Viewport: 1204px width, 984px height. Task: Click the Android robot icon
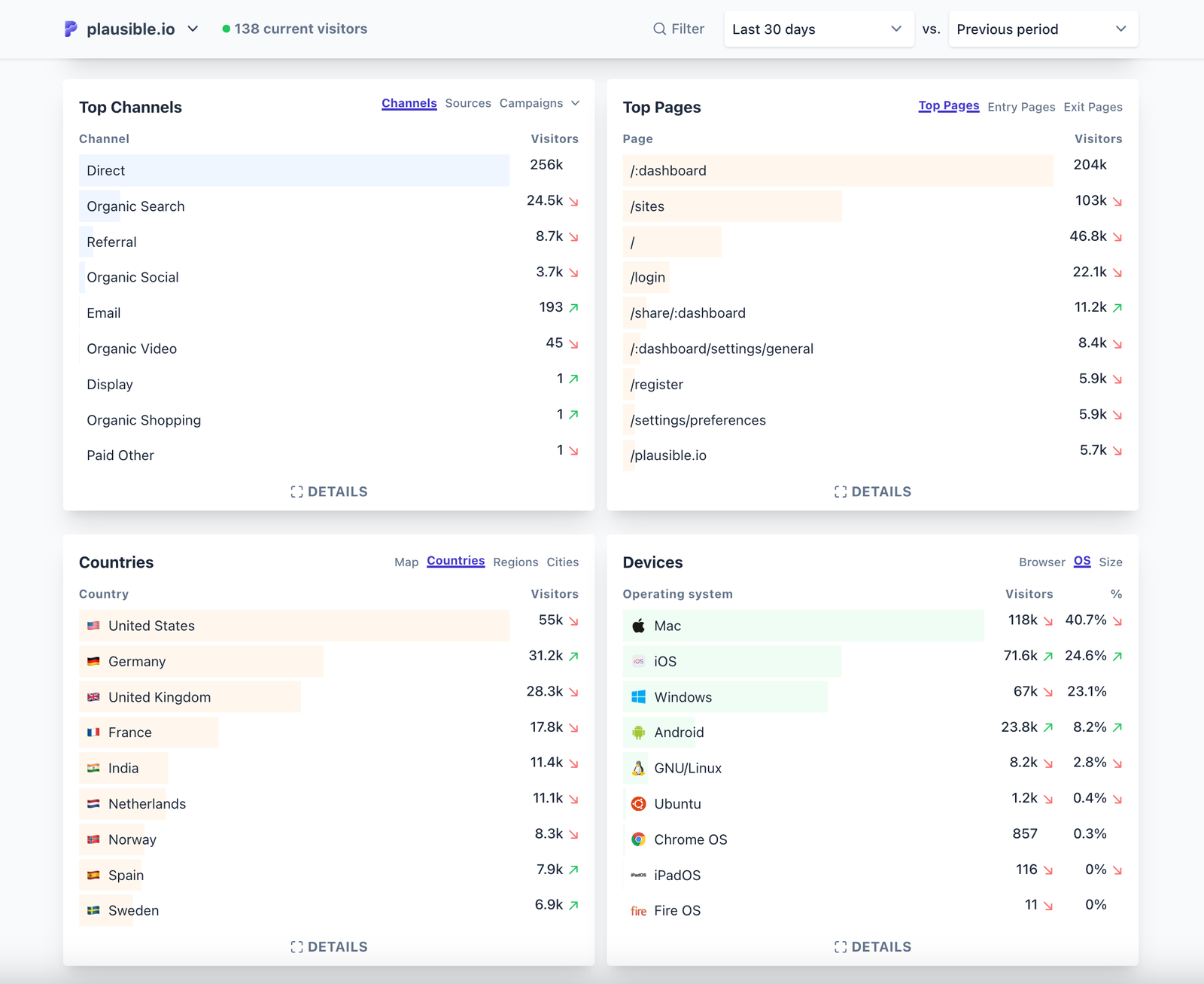tap(638, 733)
